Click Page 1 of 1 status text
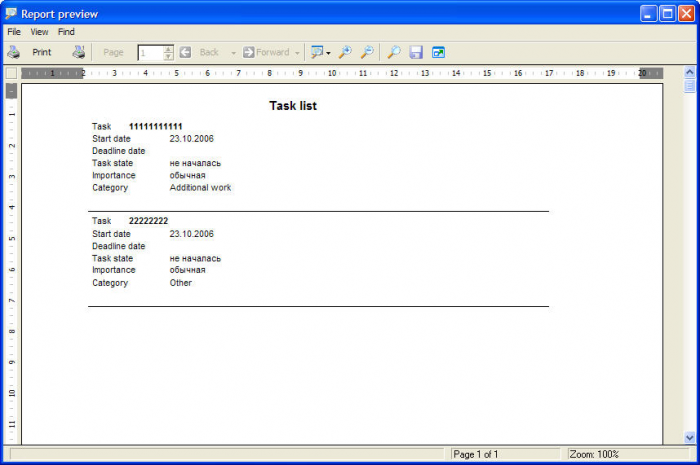Screen dimensions: 700x465 [475, 454]
